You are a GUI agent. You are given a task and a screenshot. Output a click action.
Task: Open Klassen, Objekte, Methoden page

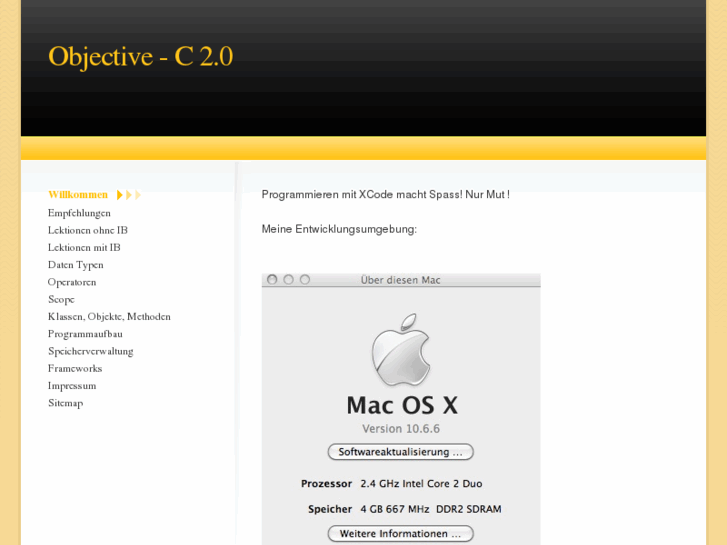109,317
